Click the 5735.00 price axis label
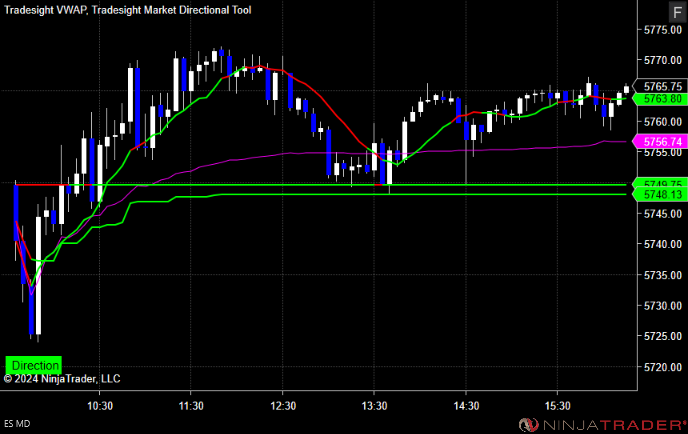The height and width of the screenshot is (434, 688). (x=663, y=275)
